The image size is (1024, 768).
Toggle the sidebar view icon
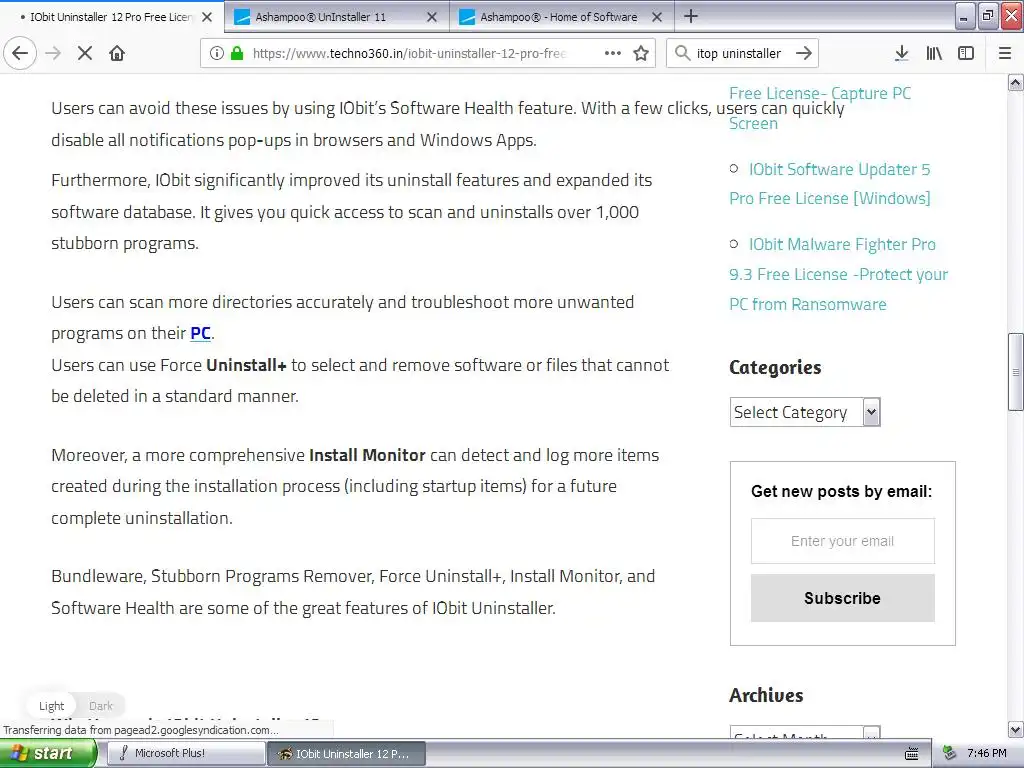pyautogui.click(x=966, y=53)
